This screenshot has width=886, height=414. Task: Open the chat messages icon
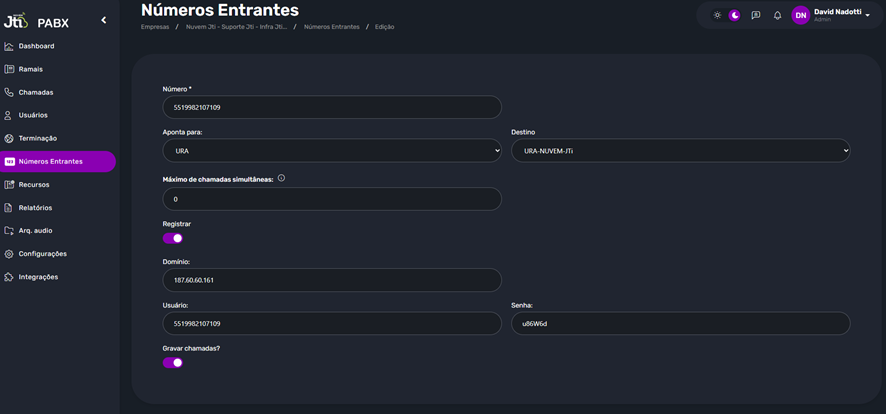(x=756, y=15)
